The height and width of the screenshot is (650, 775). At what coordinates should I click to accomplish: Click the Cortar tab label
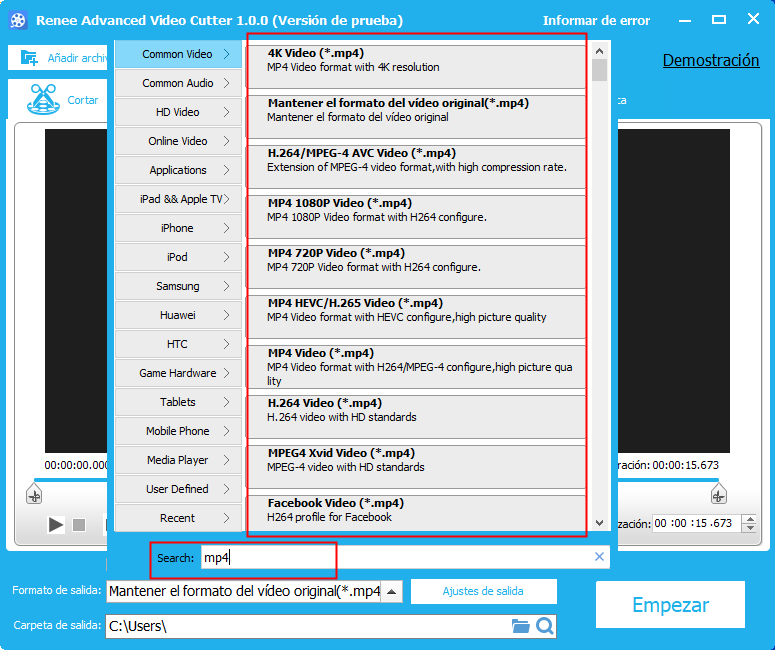83,100
